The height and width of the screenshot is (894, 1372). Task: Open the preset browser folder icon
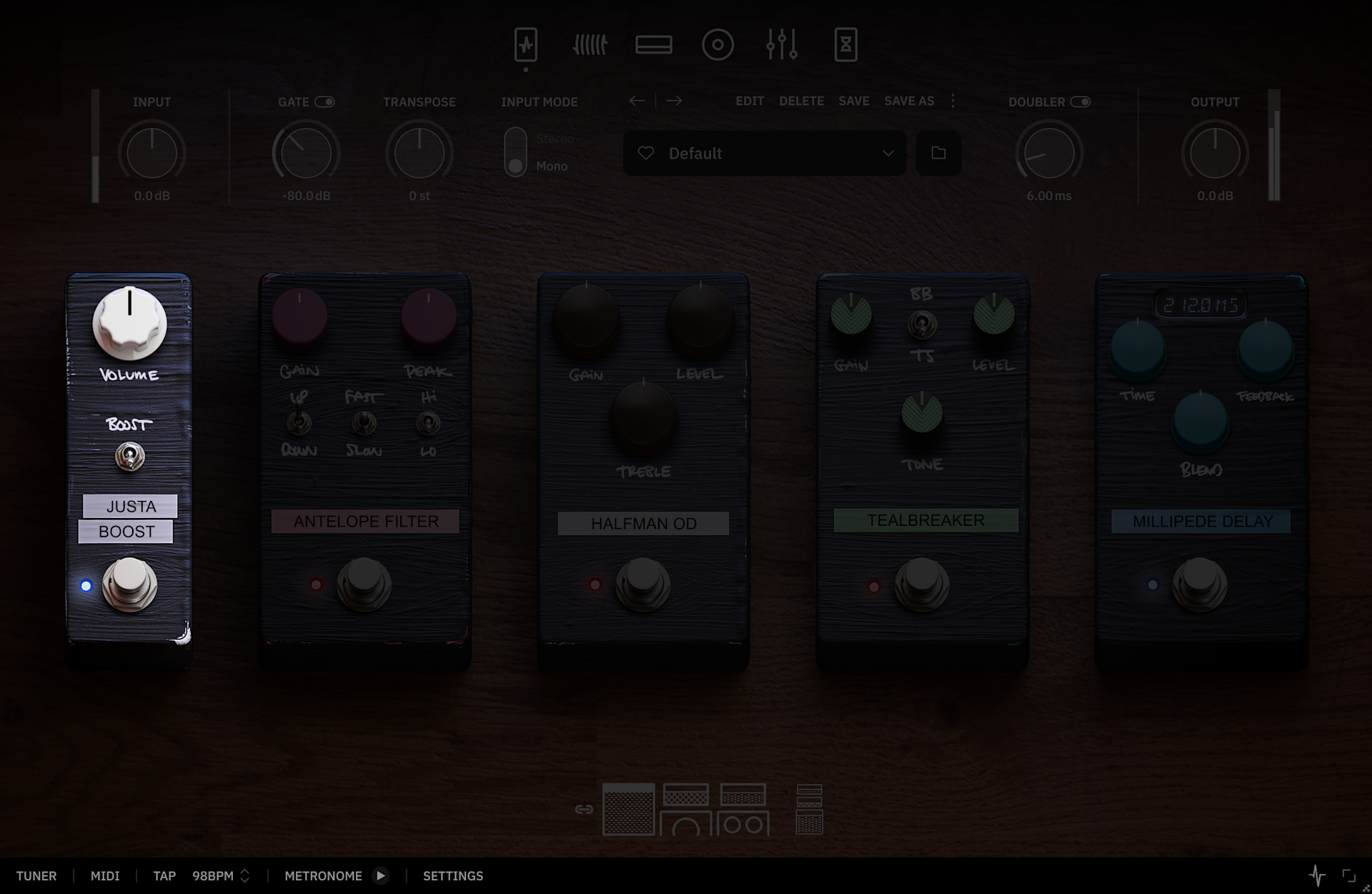click(938, 153)
